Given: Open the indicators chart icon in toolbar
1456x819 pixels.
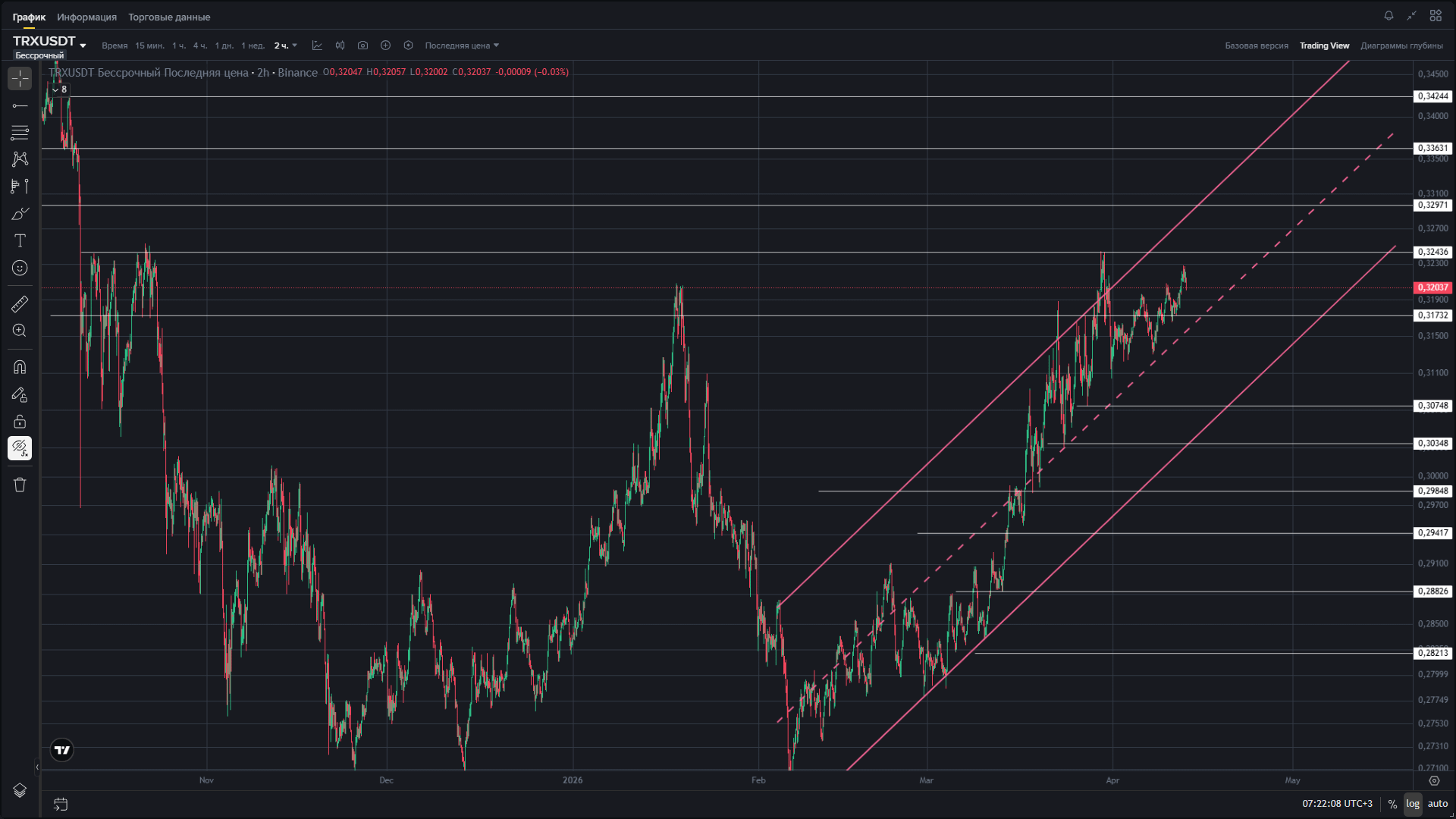Looking at the screenshot, I should point(317,45).
